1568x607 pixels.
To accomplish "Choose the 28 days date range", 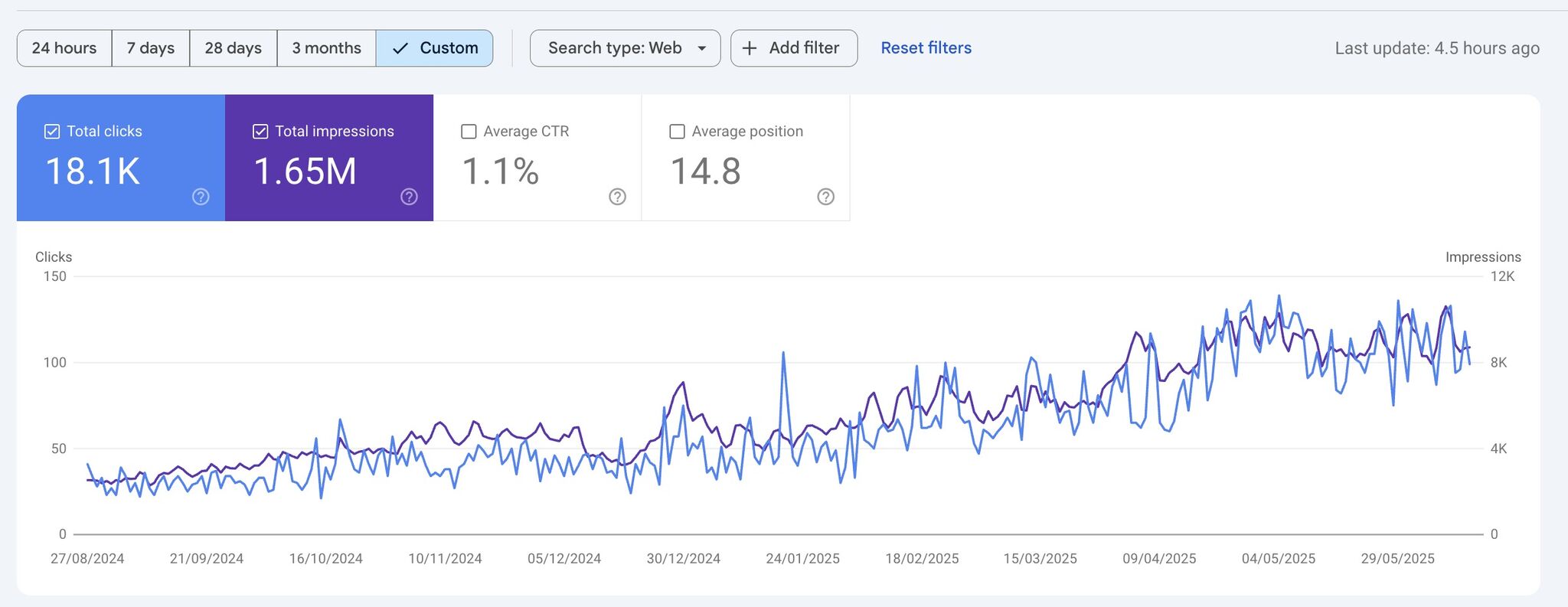I will pos(233,48).
